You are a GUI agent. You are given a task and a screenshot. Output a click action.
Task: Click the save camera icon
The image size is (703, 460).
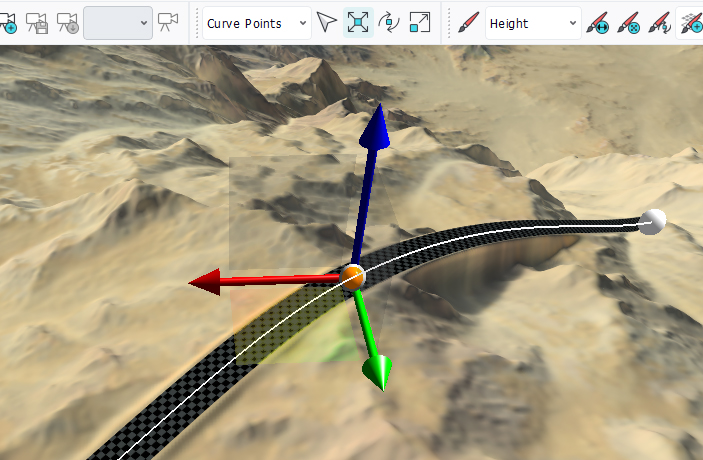(x=37, y=23)
